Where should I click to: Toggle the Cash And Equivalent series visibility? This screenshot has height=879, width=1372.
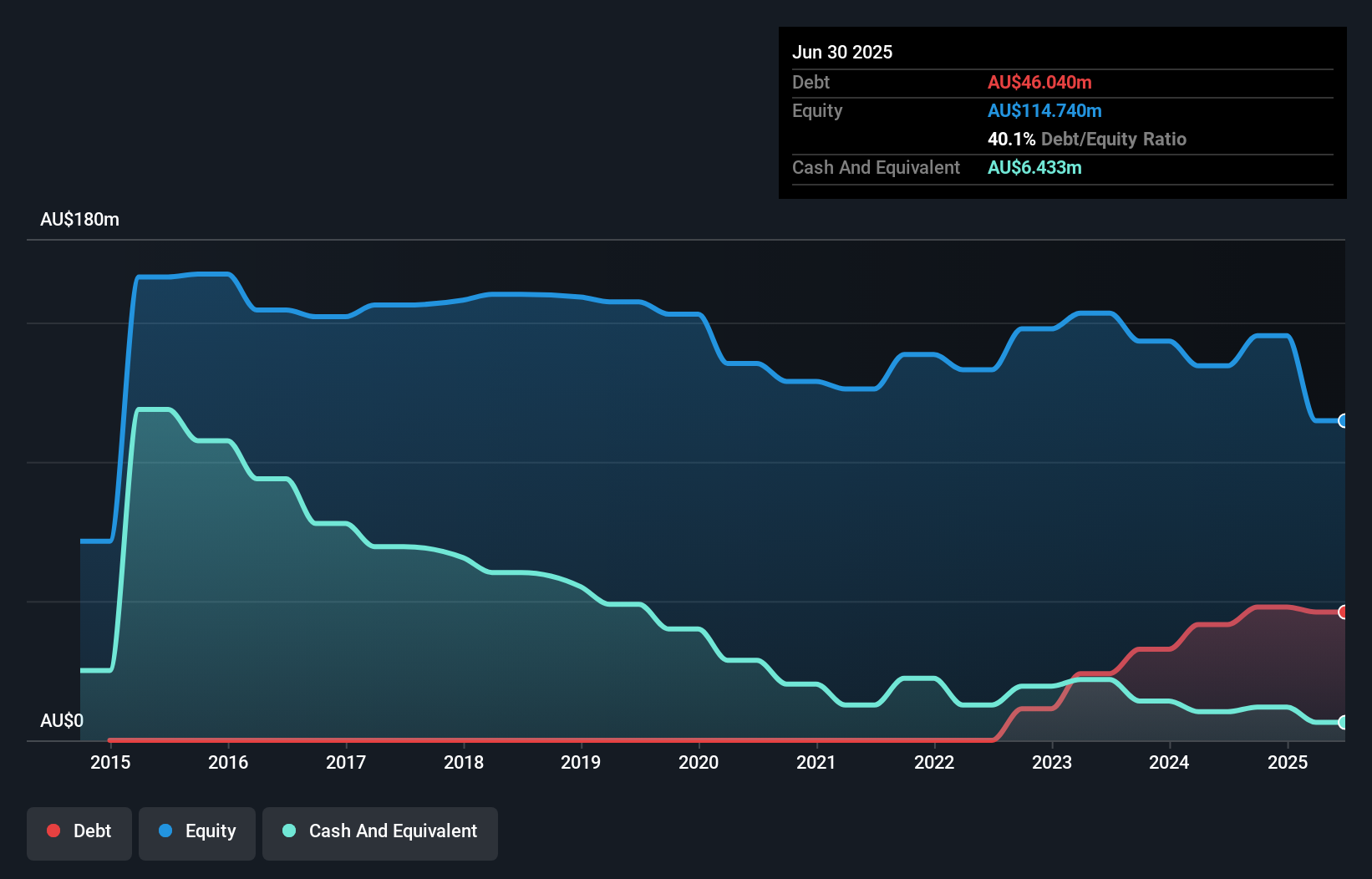pyautogui.click(x=380, y=831)
